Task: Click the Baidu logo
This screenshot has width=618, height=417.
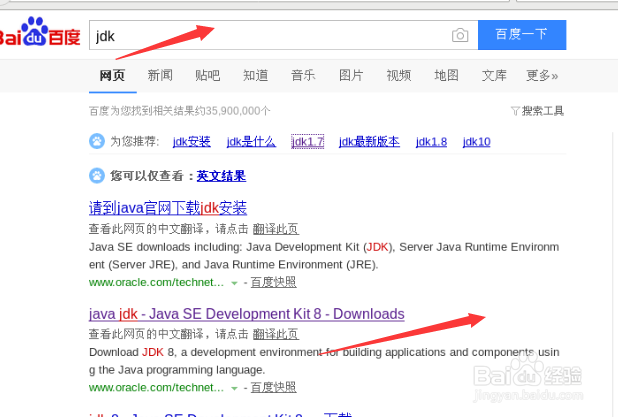Action: (39, 32)
